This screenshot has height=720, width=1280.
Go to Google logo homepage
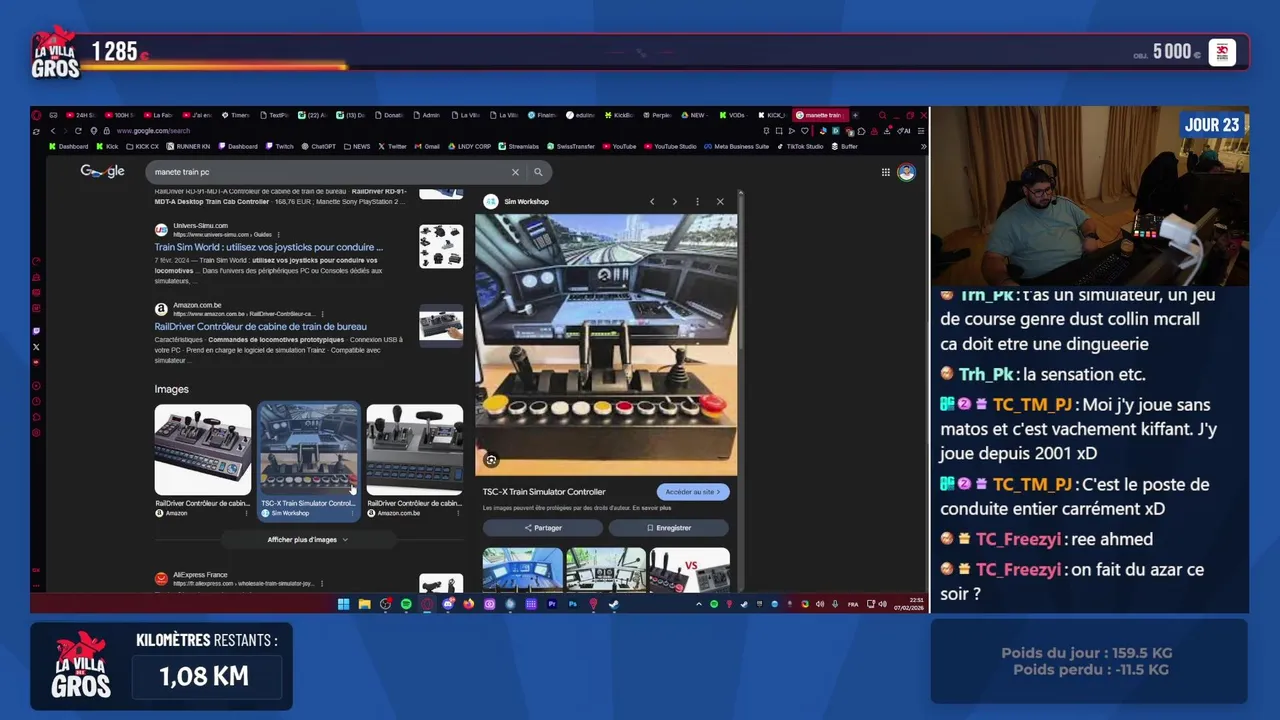pyautogui.click(x=102, y=171)
